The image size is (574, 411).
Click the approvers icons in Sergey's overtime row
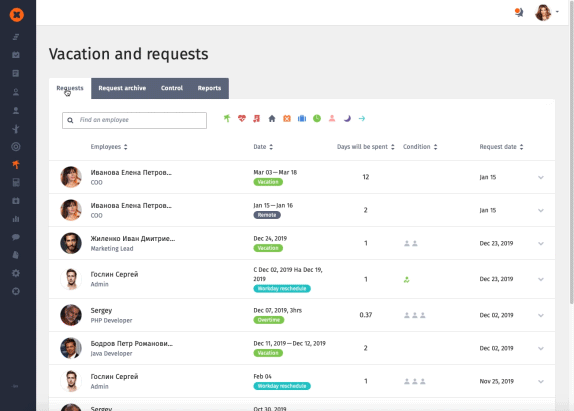[415, 315]
